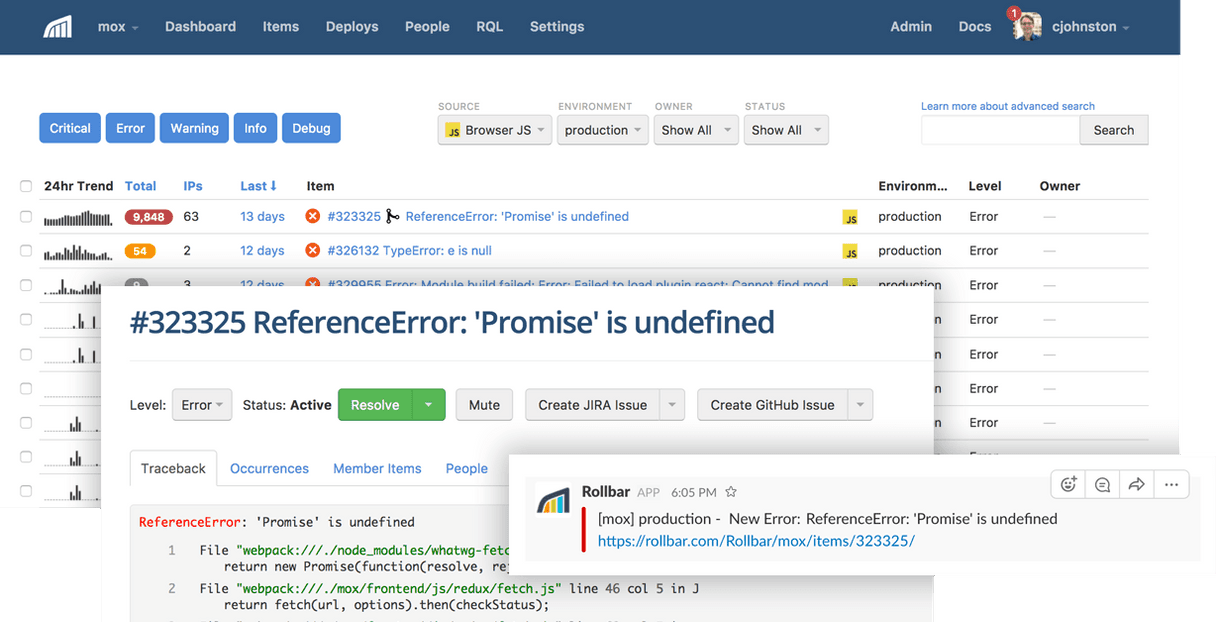The height and width of the screenshot is (622, 1216).
Task: Click the Browser JS icon in the #323325 row
Action: click(850, 217)
